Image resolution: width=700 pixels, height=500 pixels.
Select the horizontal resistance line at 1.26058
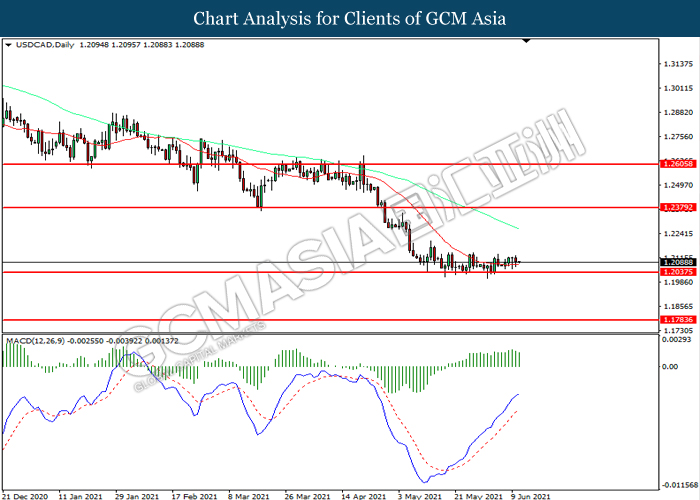pos(300,163)
